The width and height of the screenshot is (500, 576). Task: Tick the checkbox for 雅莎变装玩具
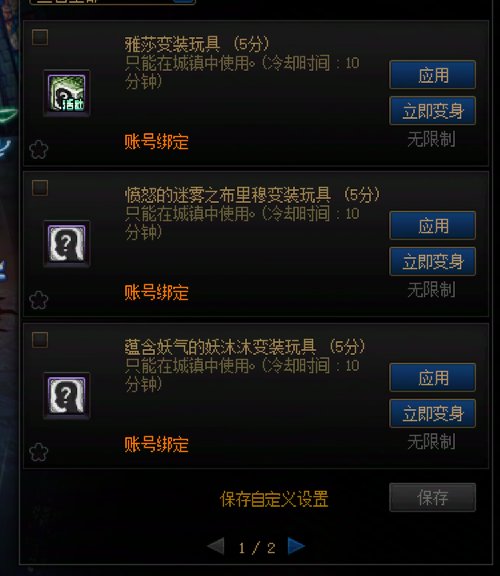tap(40, 37)
